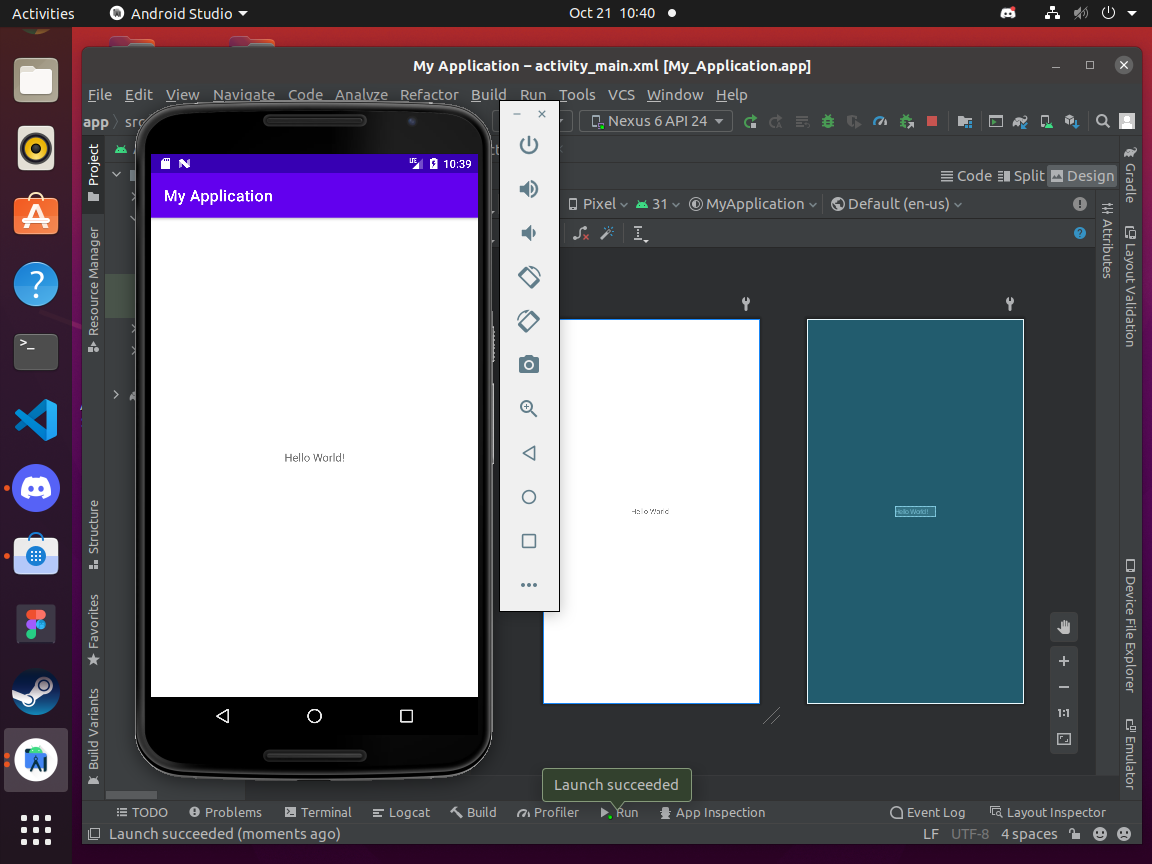Open the App Inspection tool window
1152x864 pixels.
tap(712, 813)
